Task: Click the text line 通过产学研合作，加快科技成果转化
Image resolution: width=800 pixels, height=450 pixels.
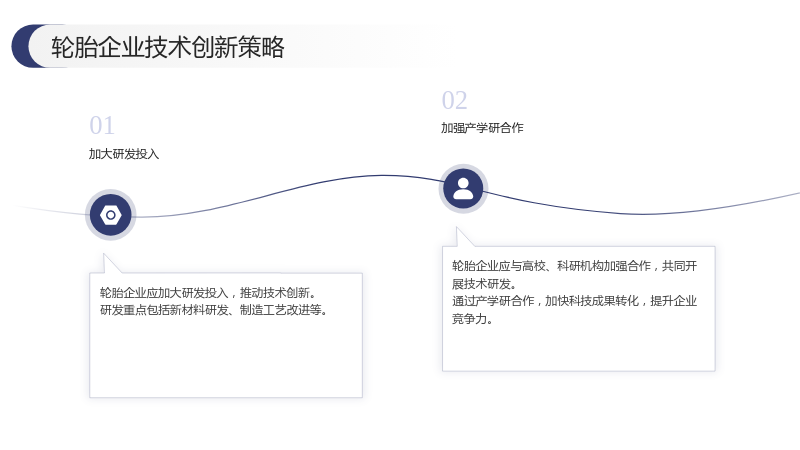Action: point(545,301)
